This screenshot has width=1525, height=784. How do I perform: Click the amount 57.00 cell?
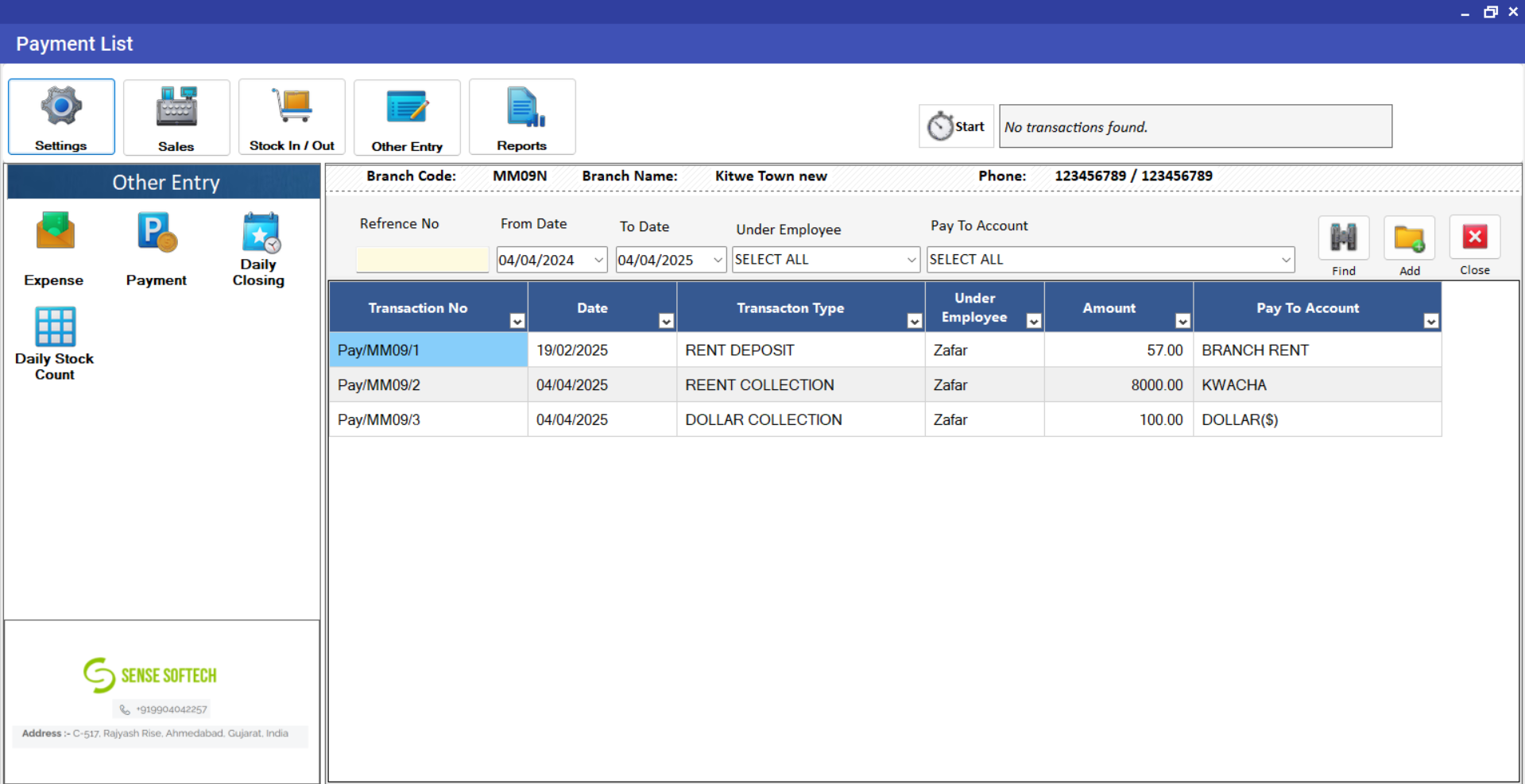[x=1119, y=350]
